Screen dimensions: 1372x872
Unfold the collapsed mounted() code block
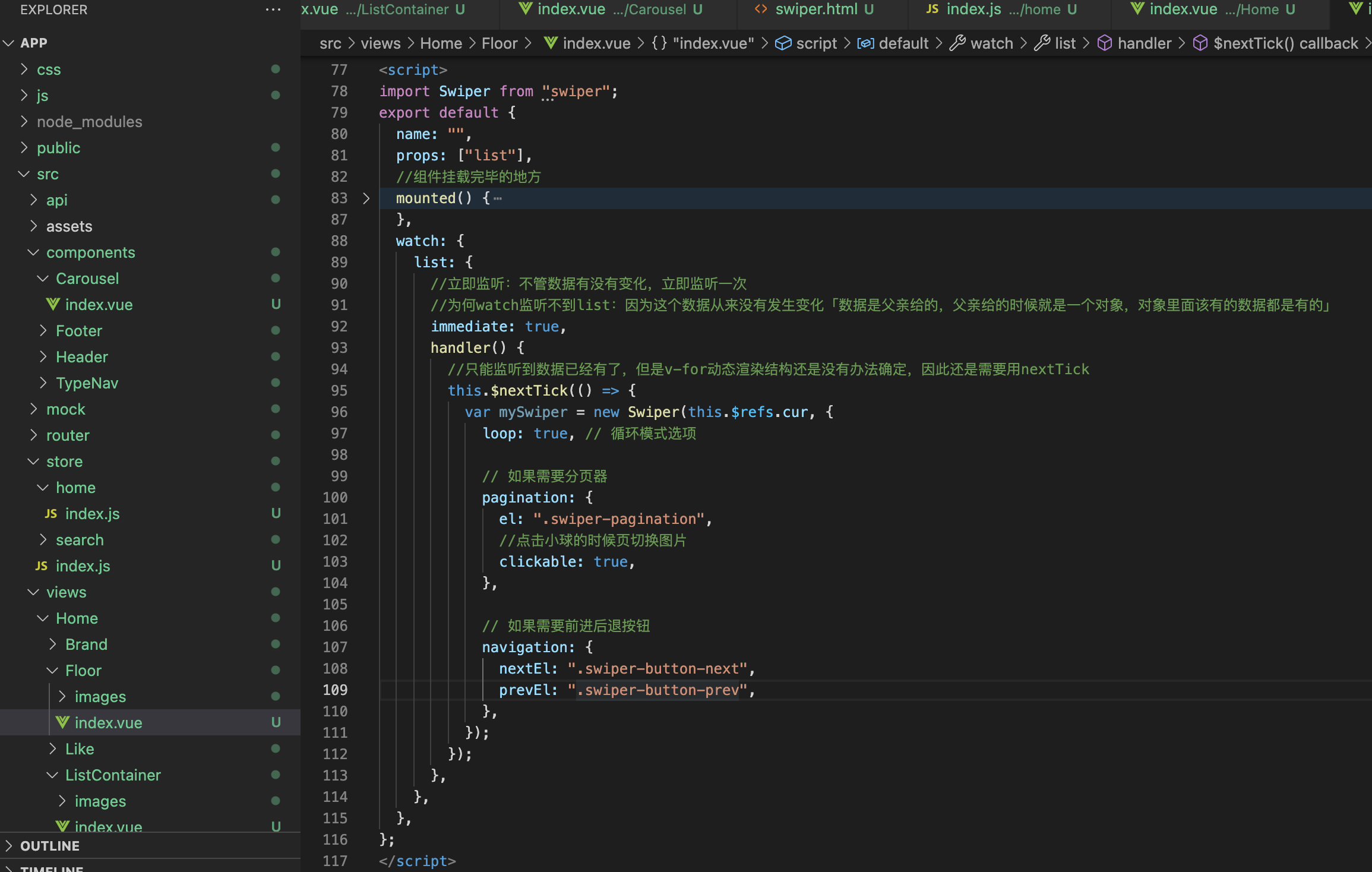pos(366,198)
